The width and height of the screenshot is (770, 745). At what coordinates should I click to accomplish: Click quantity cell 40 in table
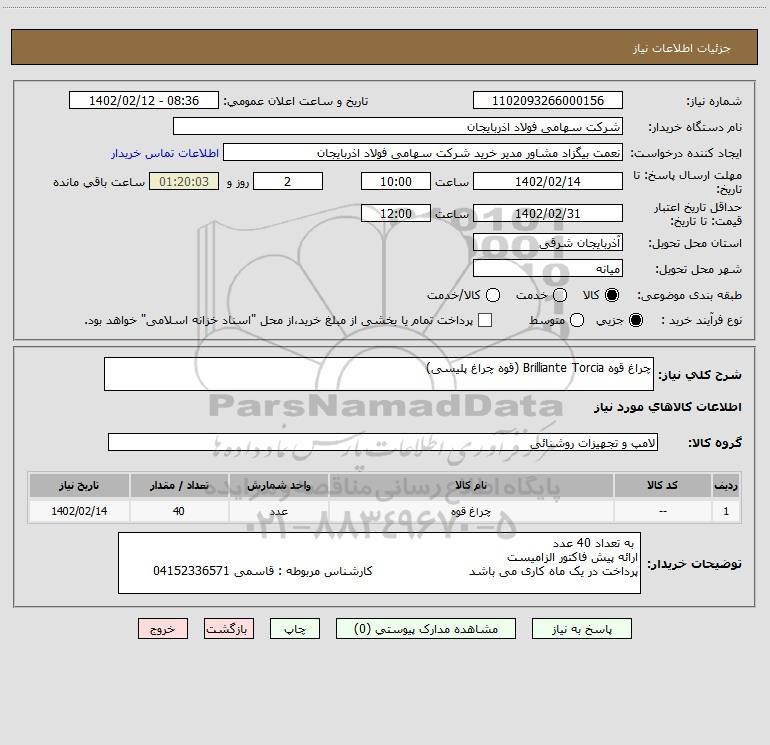(x=179, y=511)
